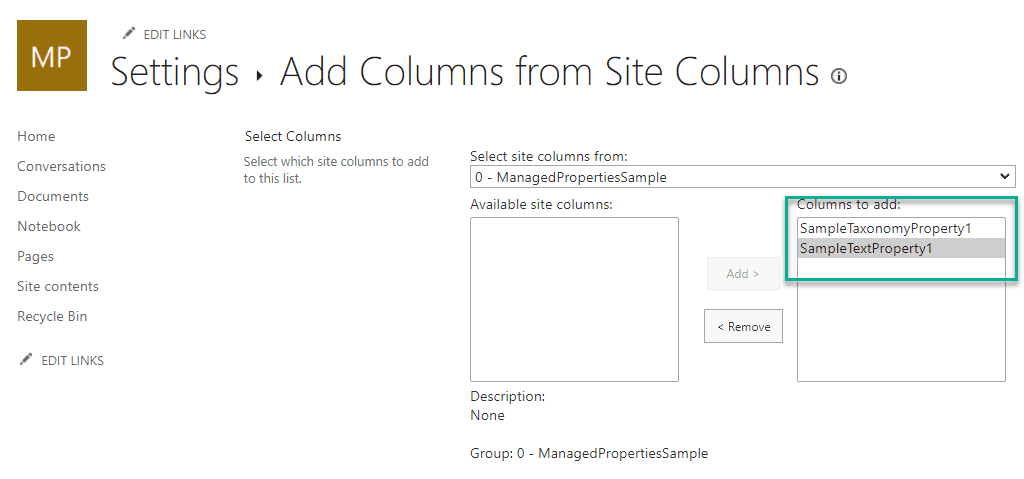
Task: Expand the 'Select site columns from' dropdown
Action: click(742, 177)
